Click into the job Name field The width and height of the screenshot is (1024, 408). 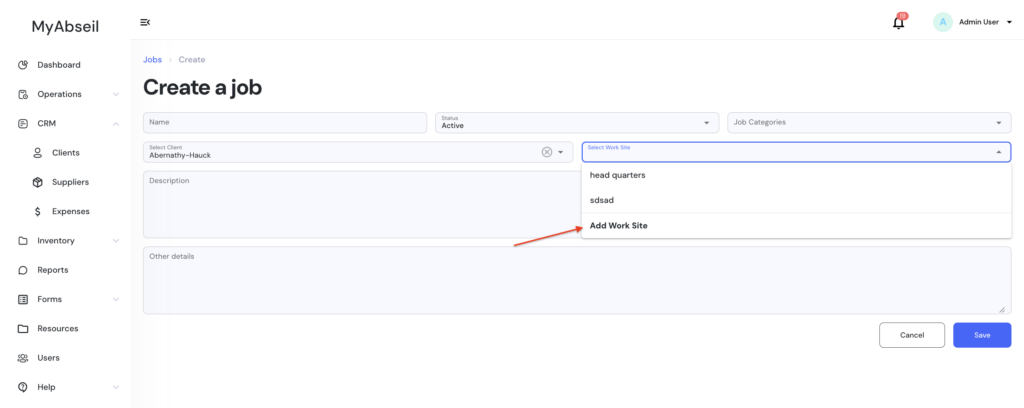[285, 122]
